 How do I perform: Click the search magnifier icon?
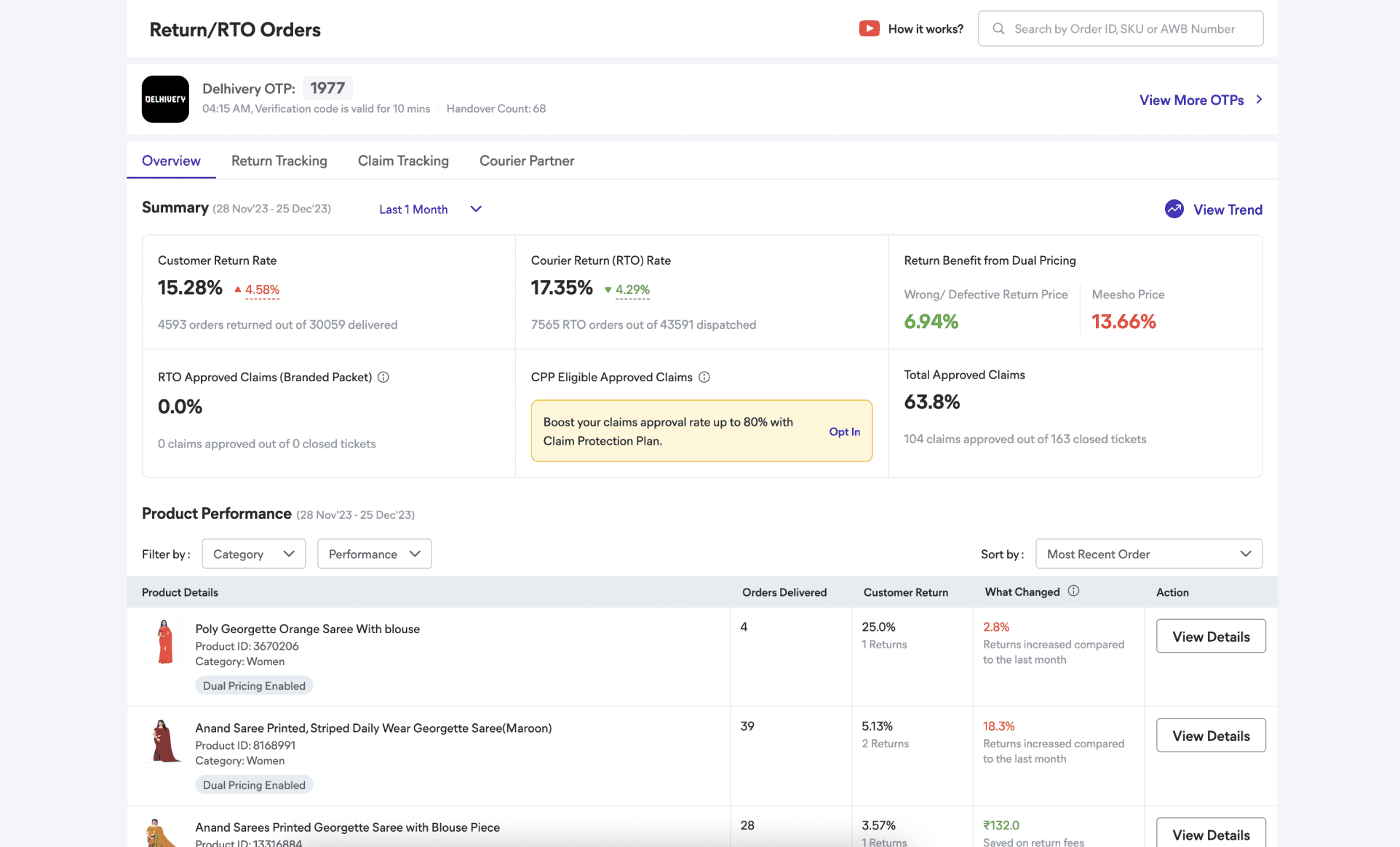pyautogui.click(x=998, y=28)
